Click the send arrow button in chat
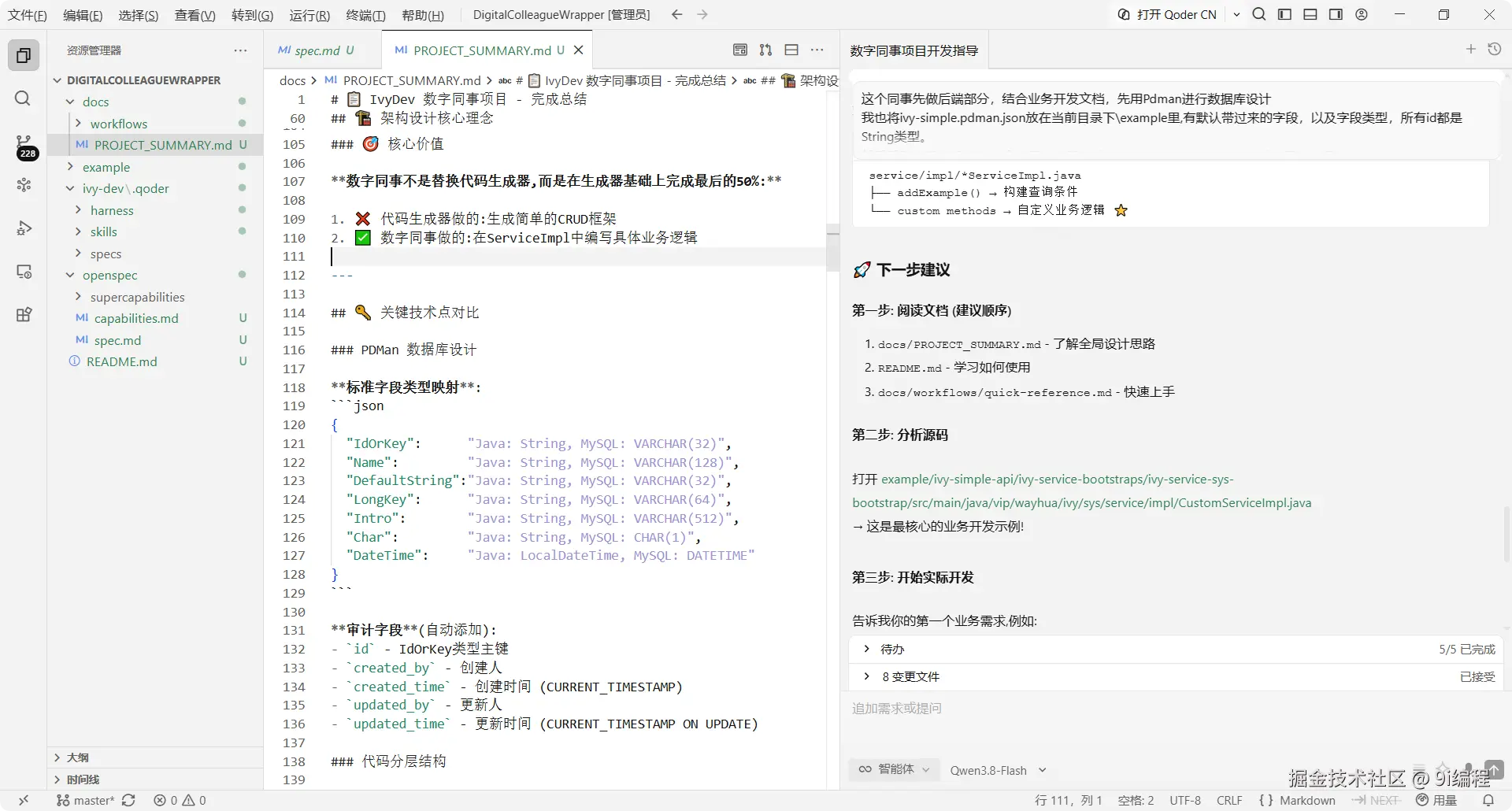The width and height of the screenshot is (1512, 811). point(1494,769)
